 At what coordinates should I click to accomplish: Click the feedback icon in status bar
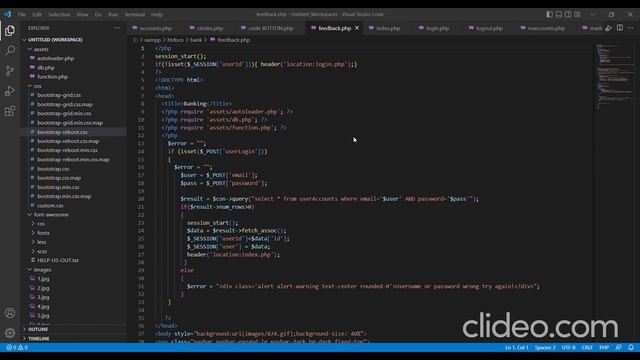point(619,347)
